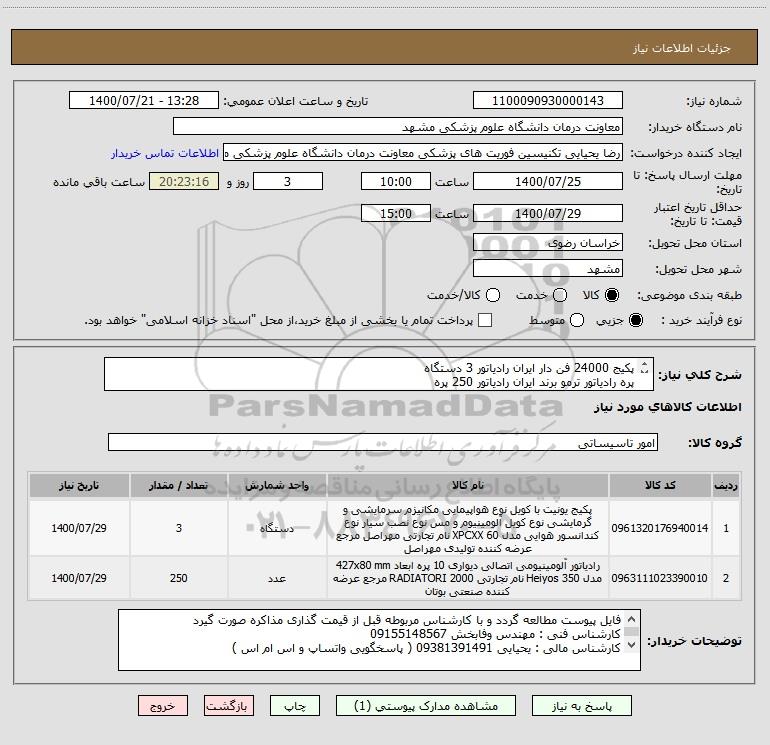The image size is (770, 745).
Task: Click need date in row 2
Action: click(x=79, y=578)
